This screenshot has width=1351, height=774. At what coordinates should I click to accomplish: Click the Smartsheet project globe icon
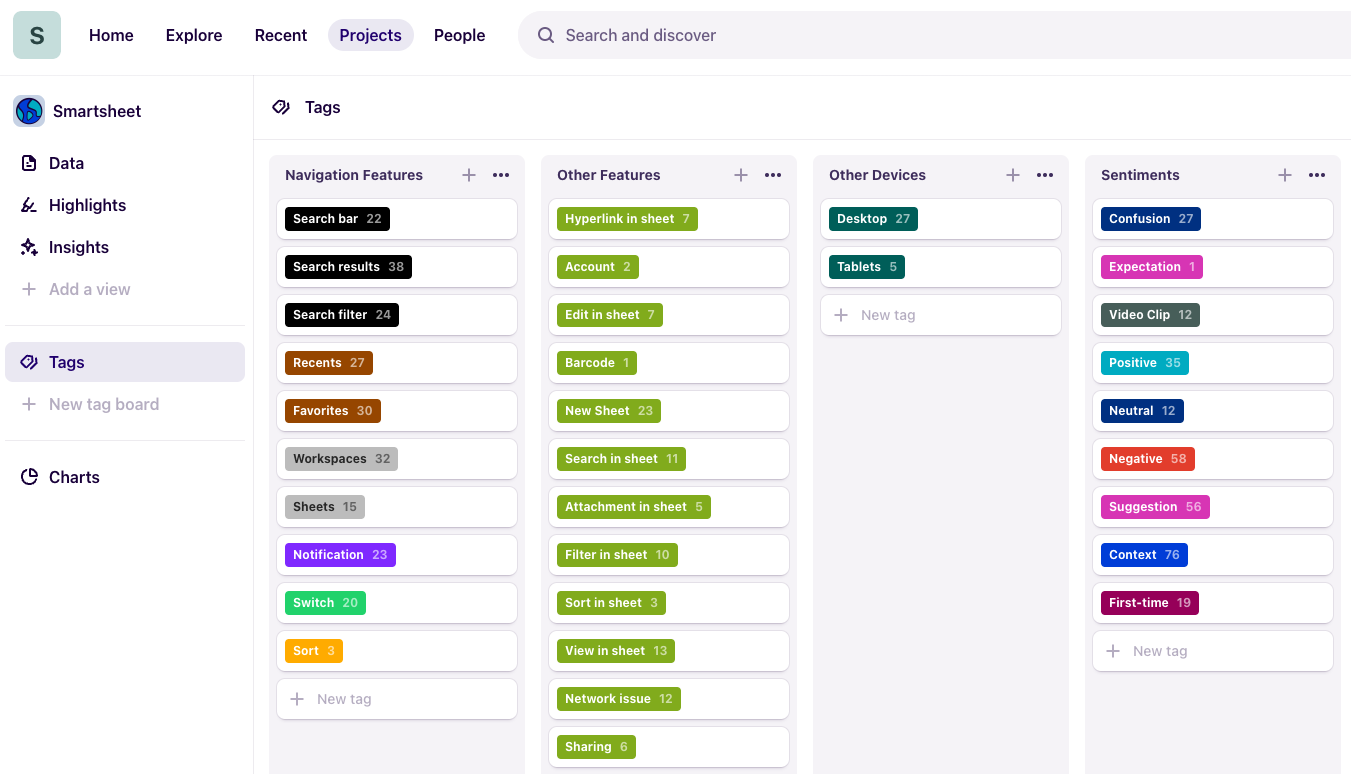[29, 111]
